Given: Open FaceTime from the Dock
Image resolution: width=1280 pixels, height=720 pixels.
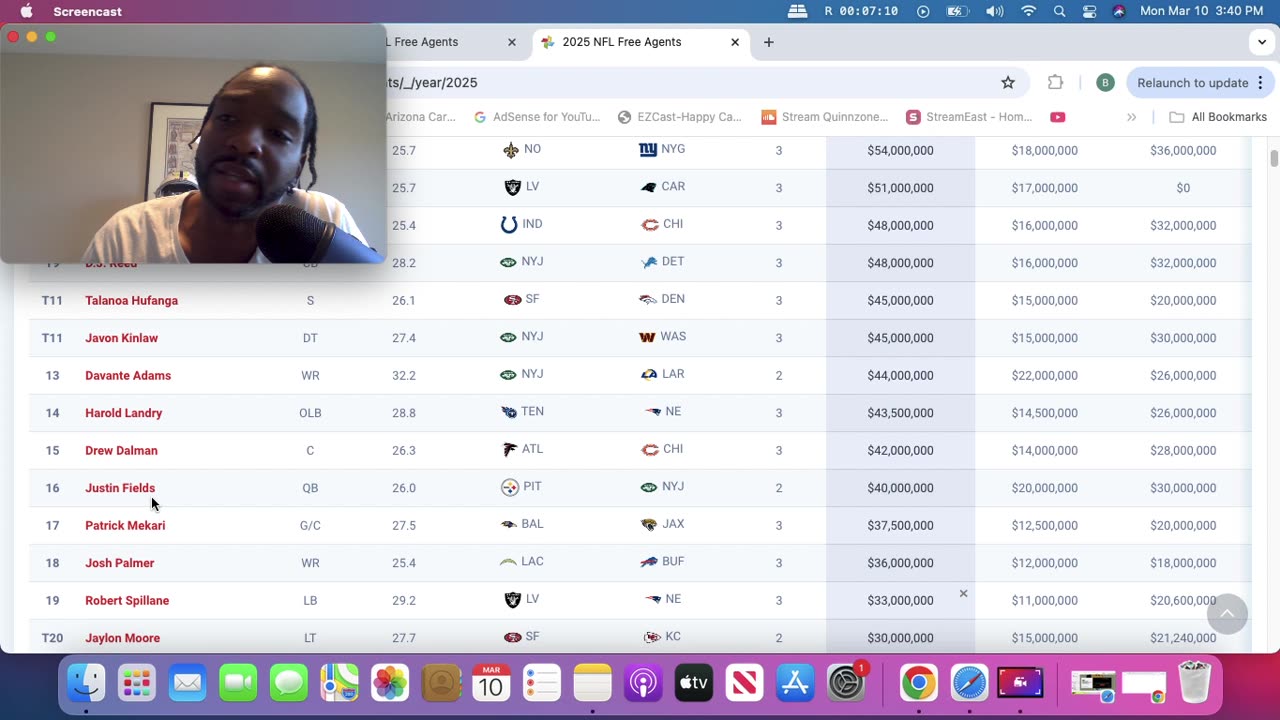Looking at the screenshot, I should point(238,683).
